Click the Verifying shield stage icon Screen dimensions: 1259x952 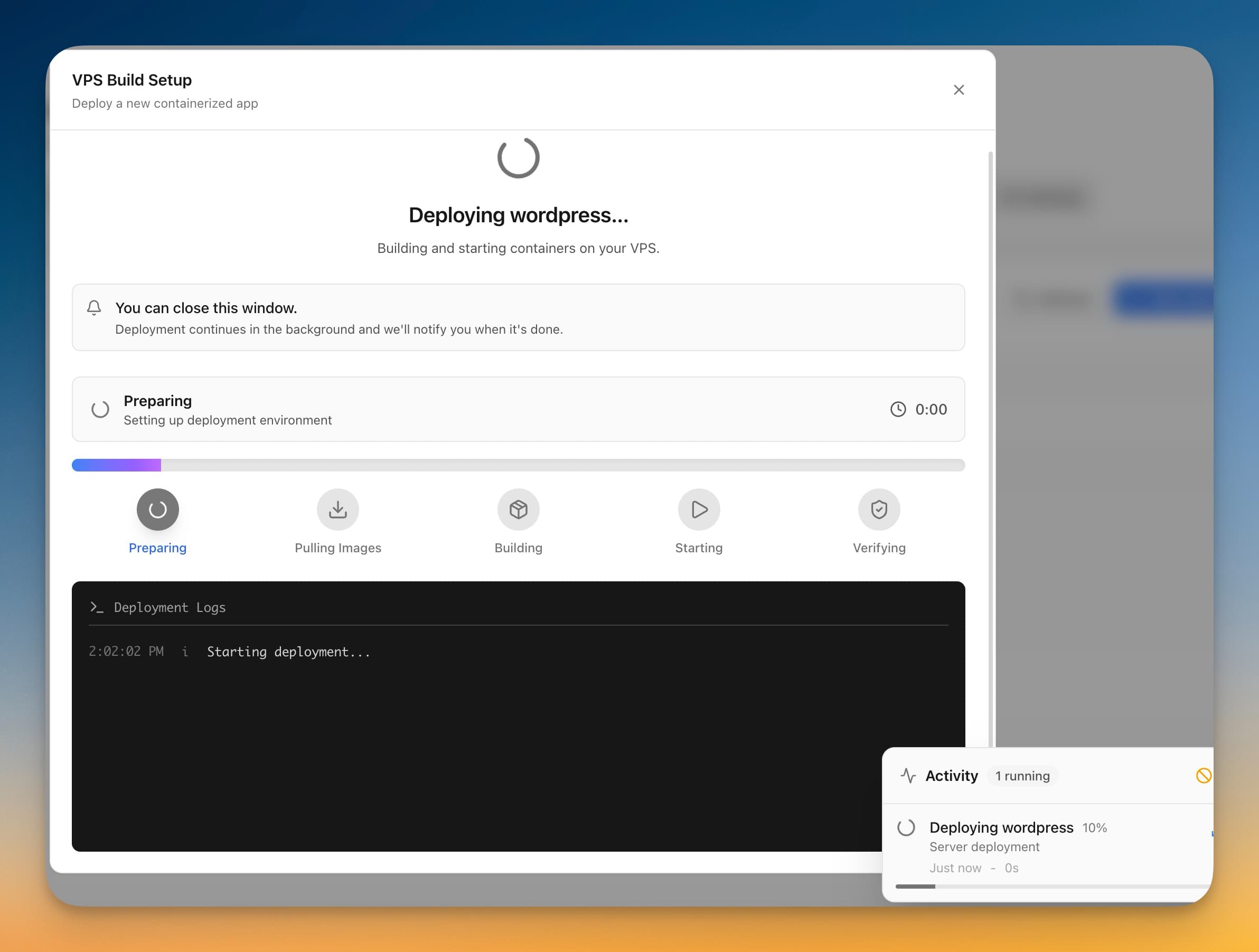click(879, 510)
